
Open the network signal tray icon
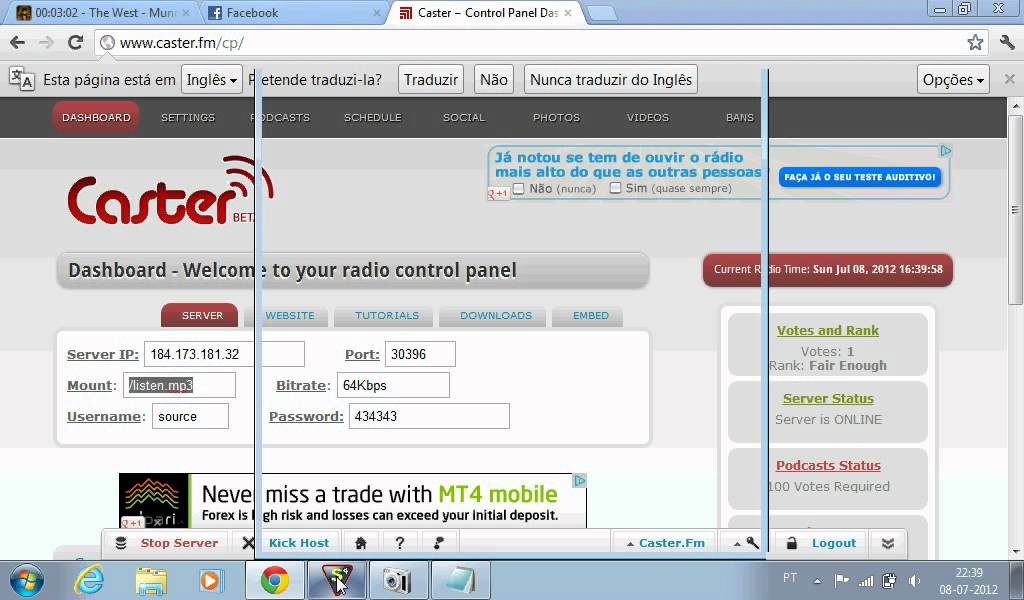[865, 580]
